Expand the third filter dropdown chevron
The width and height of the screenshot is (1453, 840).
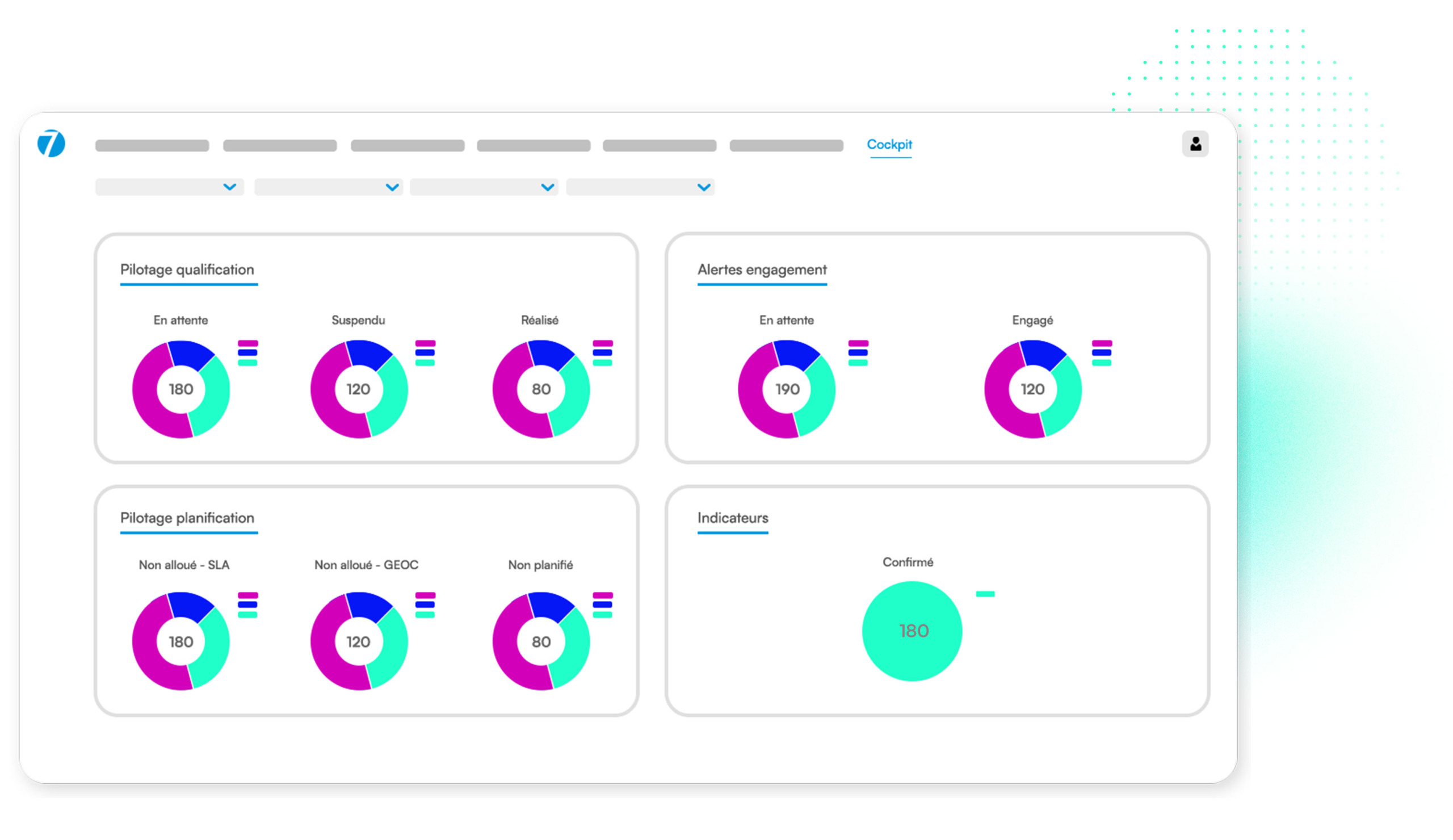(548, 187)
